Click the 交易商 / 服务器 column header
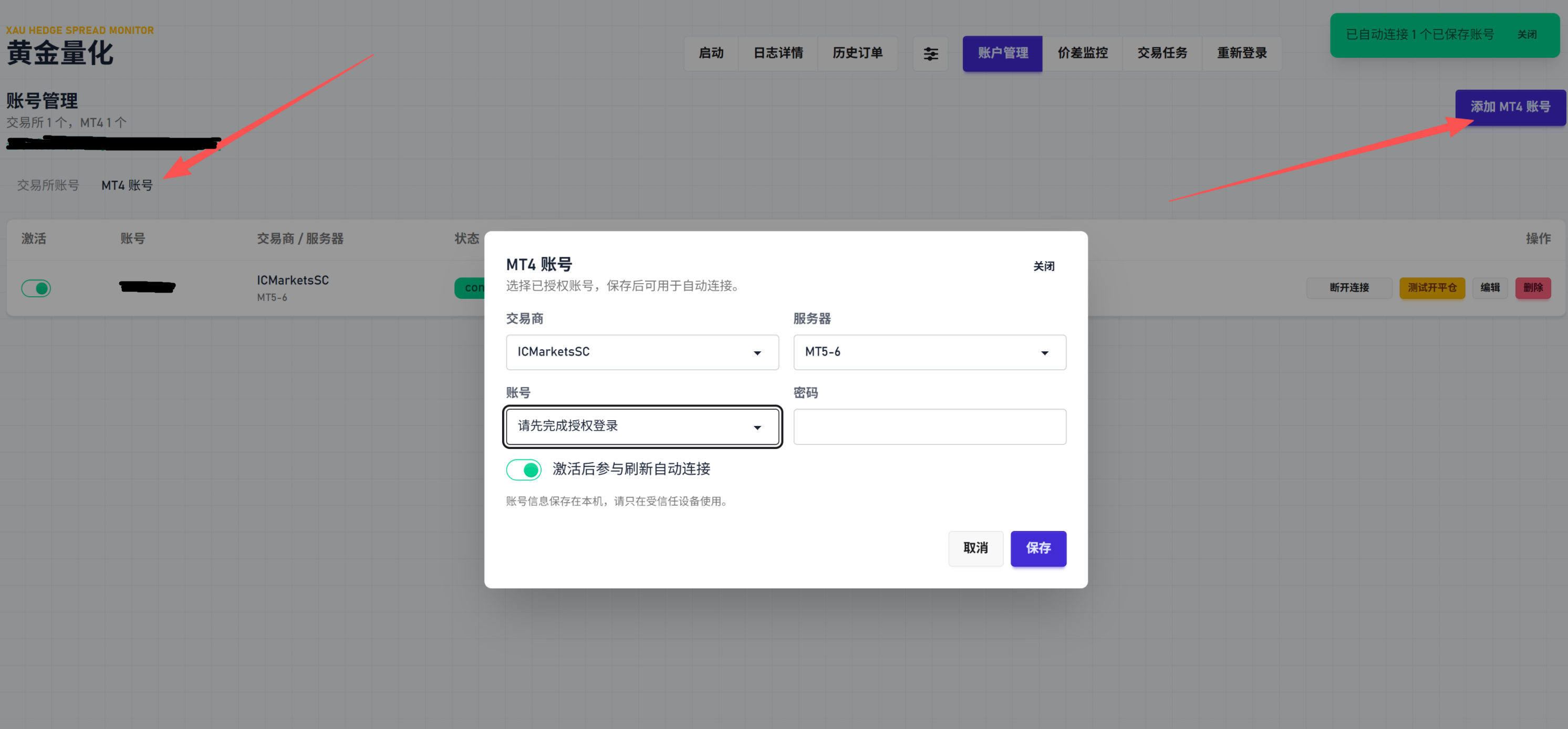Screen dimensions: 1568x729 point(299,238)
